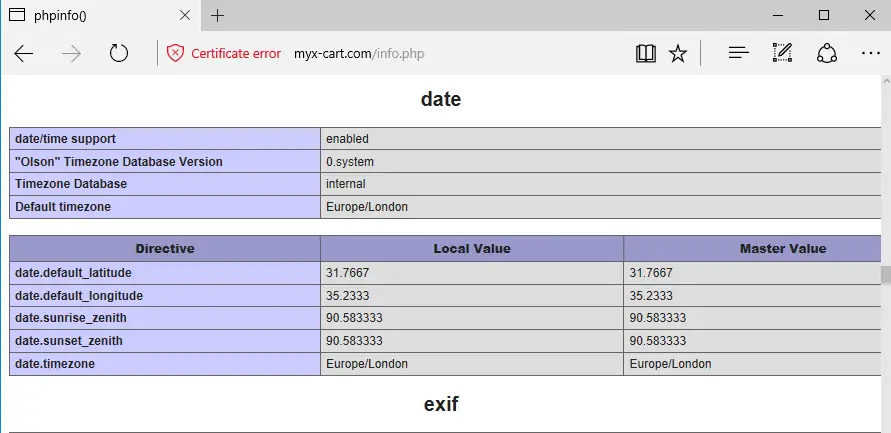Open the Share icon
891x433 pixels.
(x=827, y=53)
